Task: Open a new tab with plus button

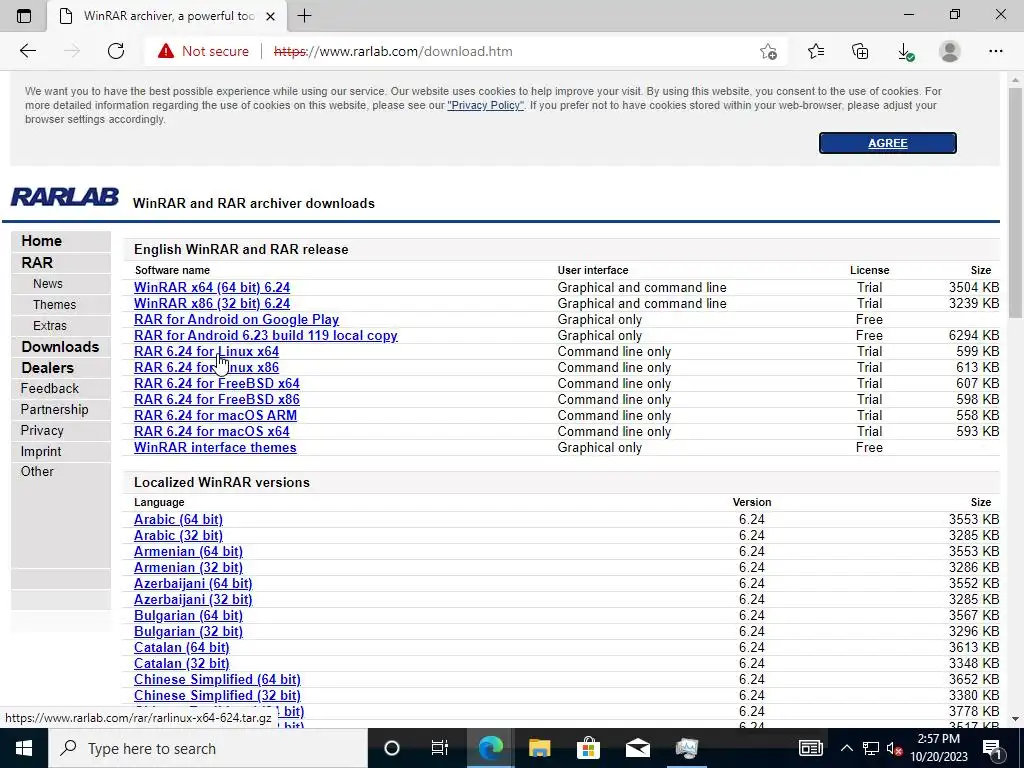Action: click(x=304, y=16)
